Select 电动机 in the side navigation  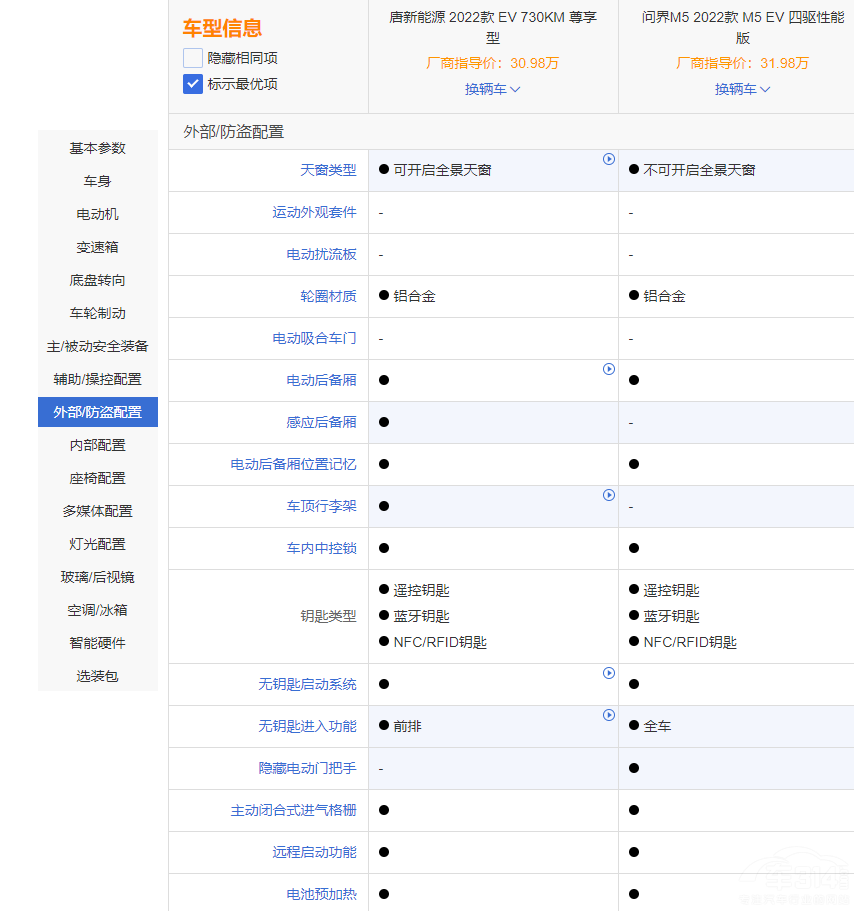[98, 214]
